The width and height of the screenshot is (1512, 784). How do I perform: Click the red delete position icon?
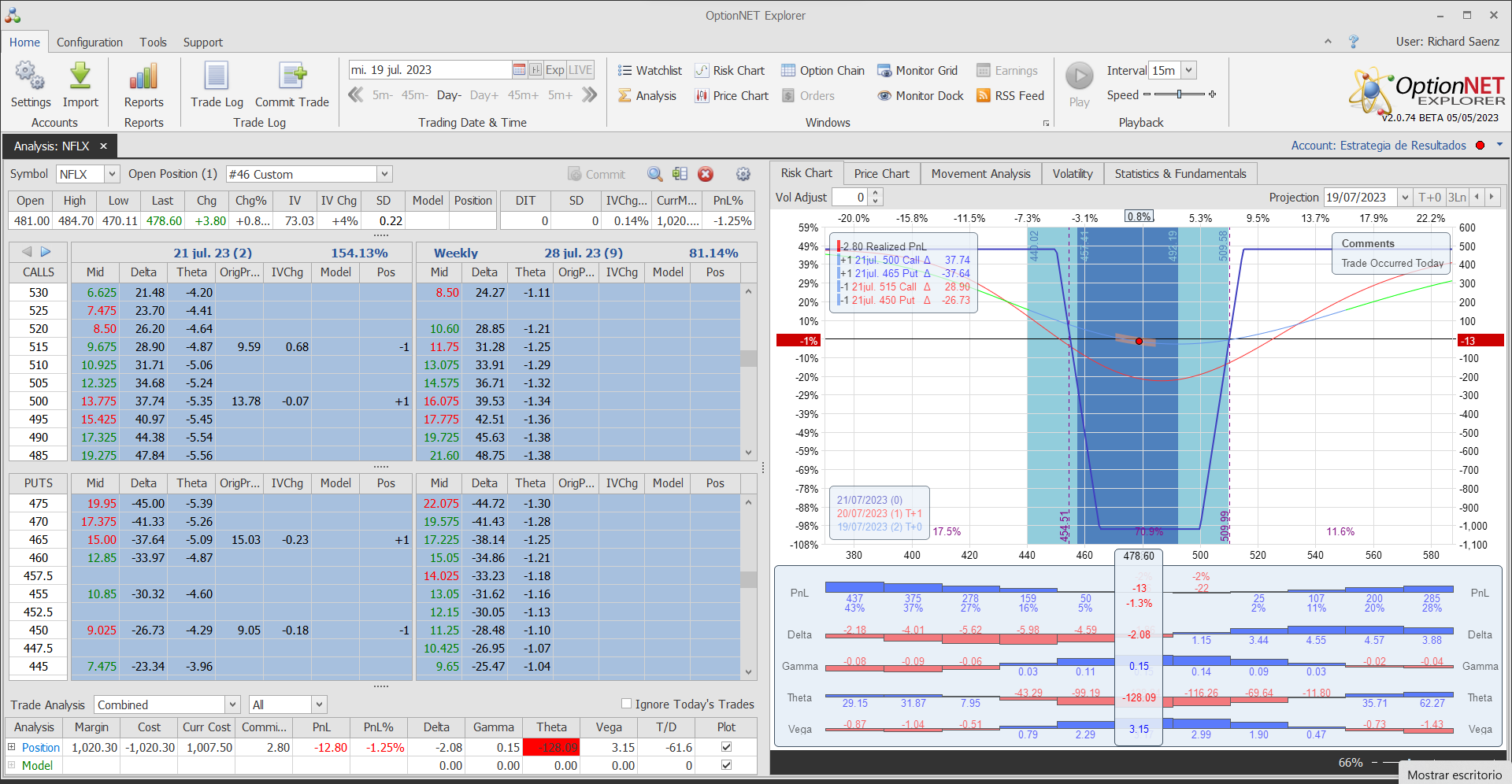[x=706, y=175]
